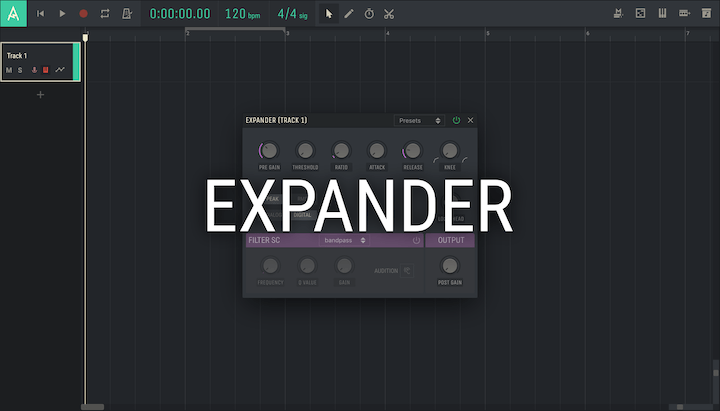This screenshot has width=720, height=411.
Task: Close the Expander window
Action: click(x=470, y=120)
